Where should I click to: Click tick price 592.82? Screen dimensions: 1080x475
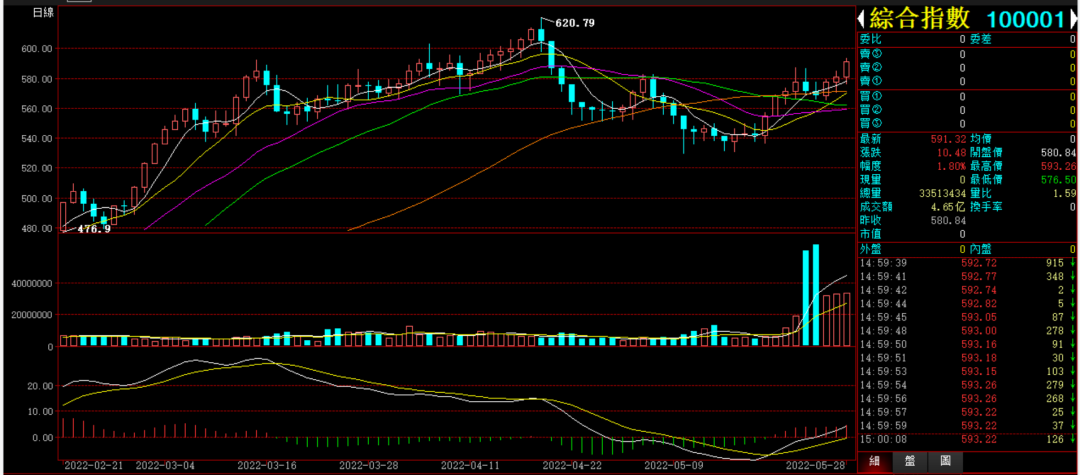(x=978, y=304)
